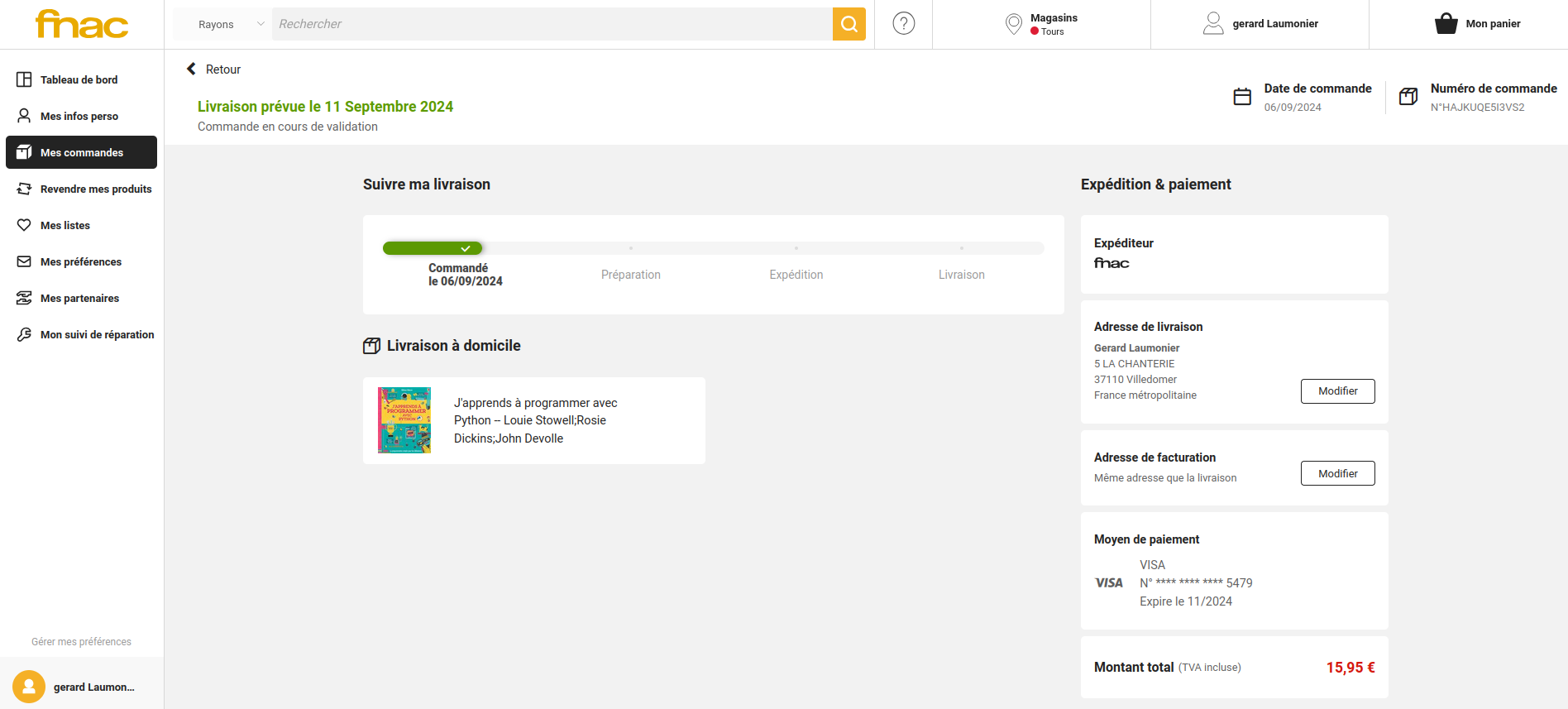Click the Magasins location pin icon
The height and width of the screenshot is (709, 1568).
coord(1013,24)
